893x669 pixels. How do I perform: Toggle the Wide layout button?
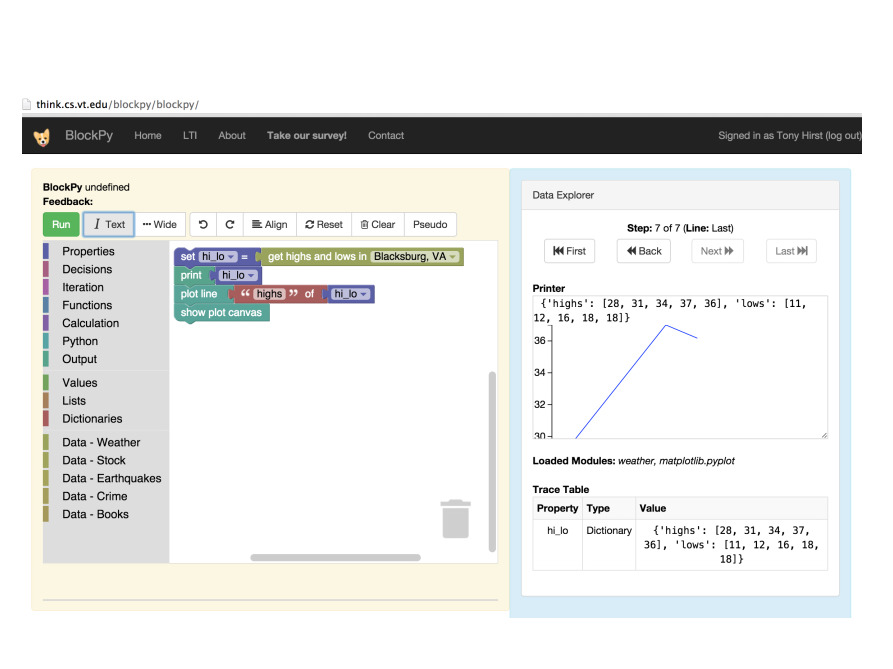[x=160, y=224]
